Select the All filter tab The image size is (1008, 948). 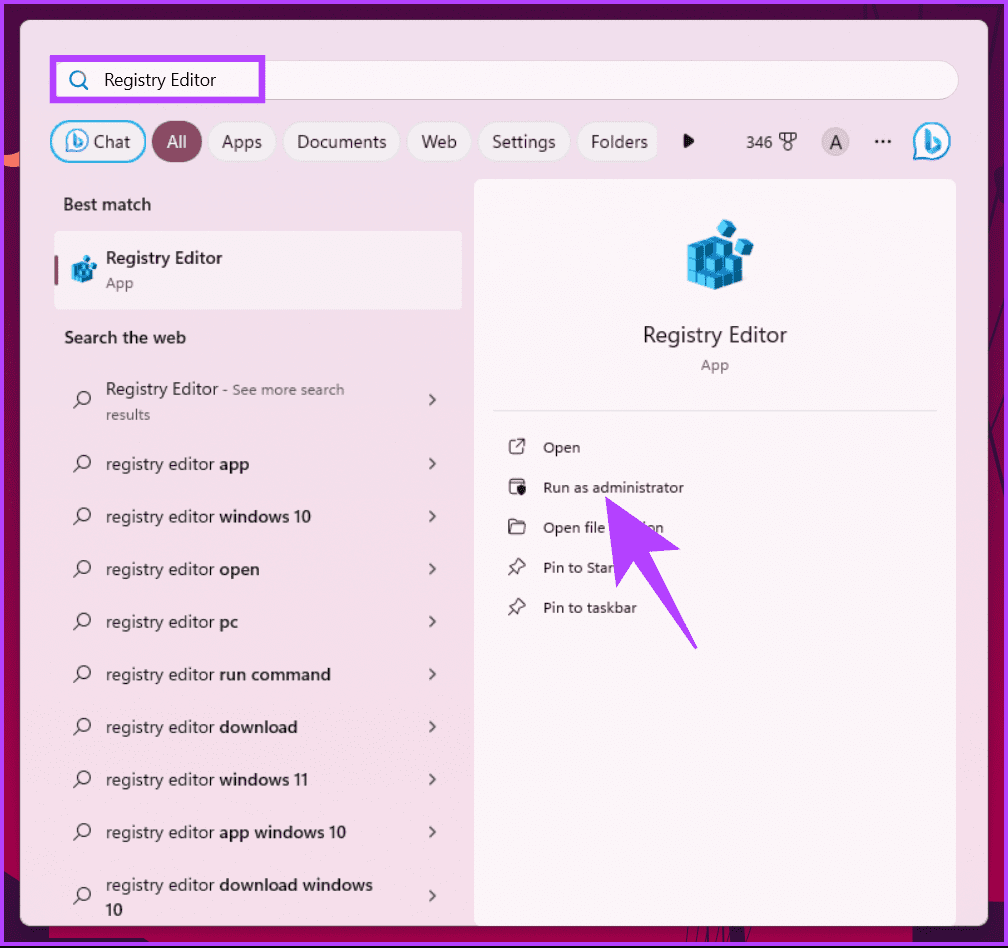click(177, 141)
